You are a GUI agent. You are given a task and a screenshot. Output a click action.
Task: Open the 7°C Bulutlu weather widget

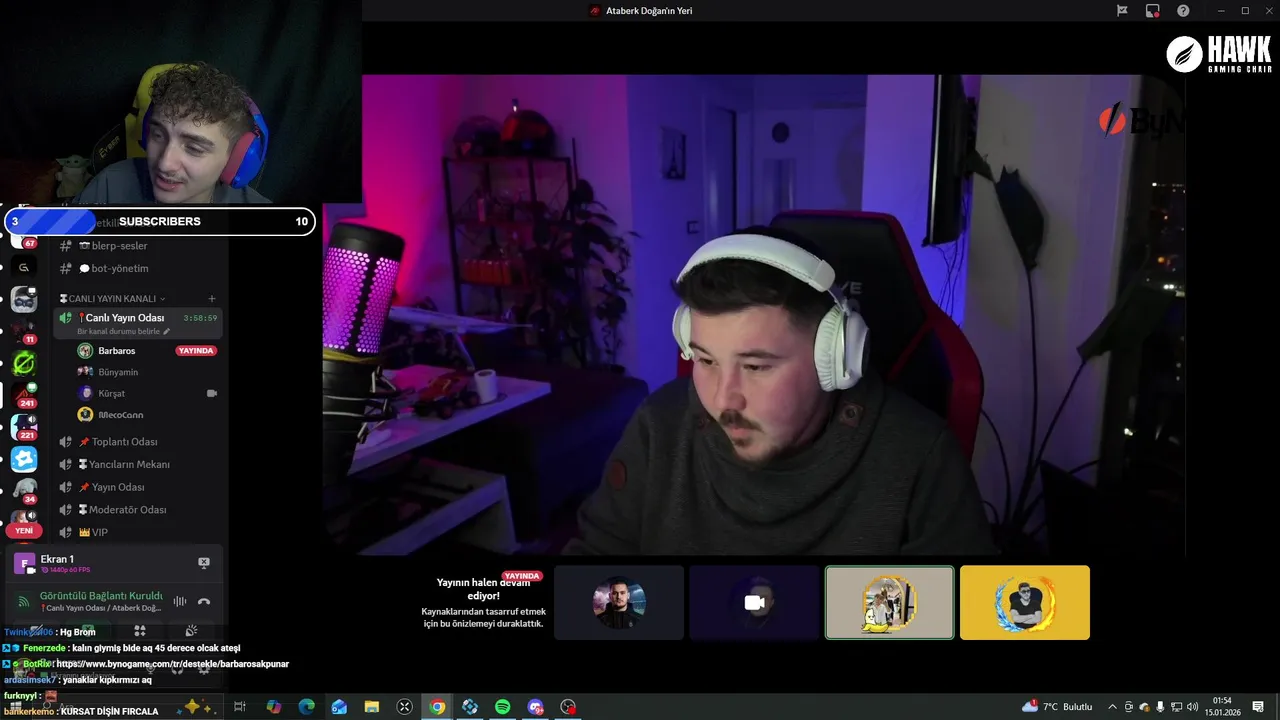1057,707
